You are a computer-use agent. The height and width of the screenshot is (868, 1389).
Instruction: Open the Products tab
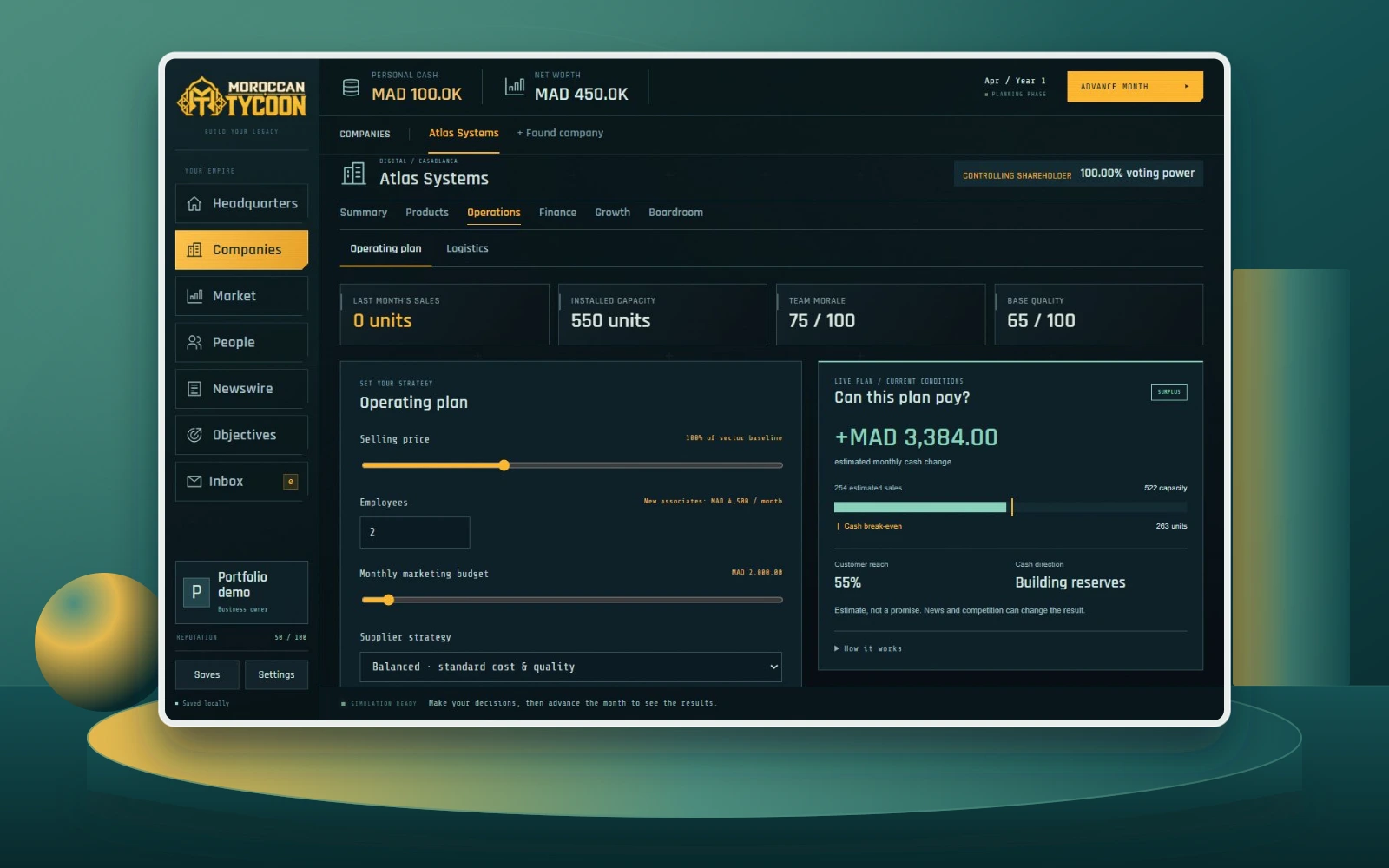point(427,213)
